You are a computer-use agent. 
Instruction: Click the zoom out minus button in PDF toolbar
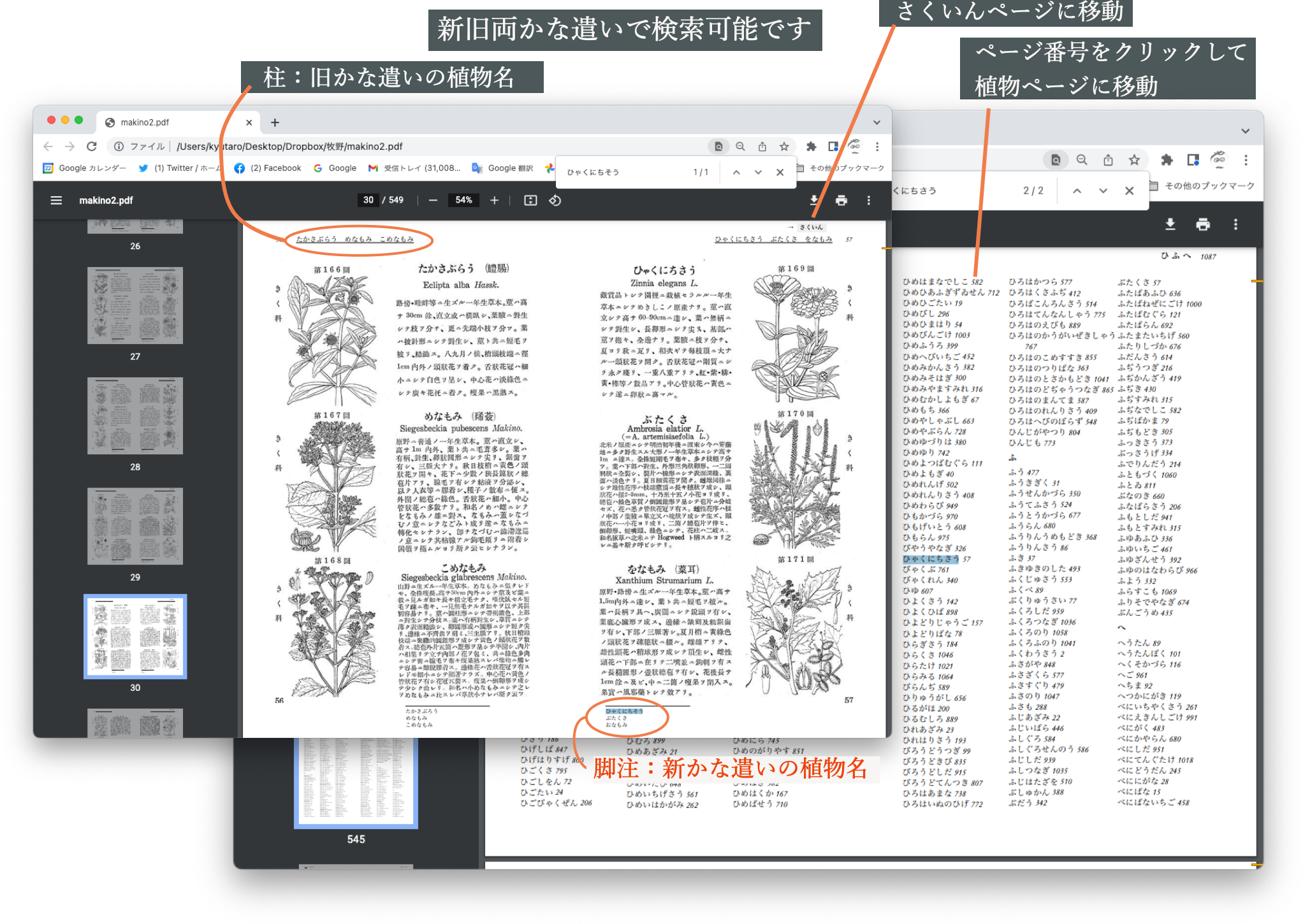pyautogui.click(x=433, y=200)
